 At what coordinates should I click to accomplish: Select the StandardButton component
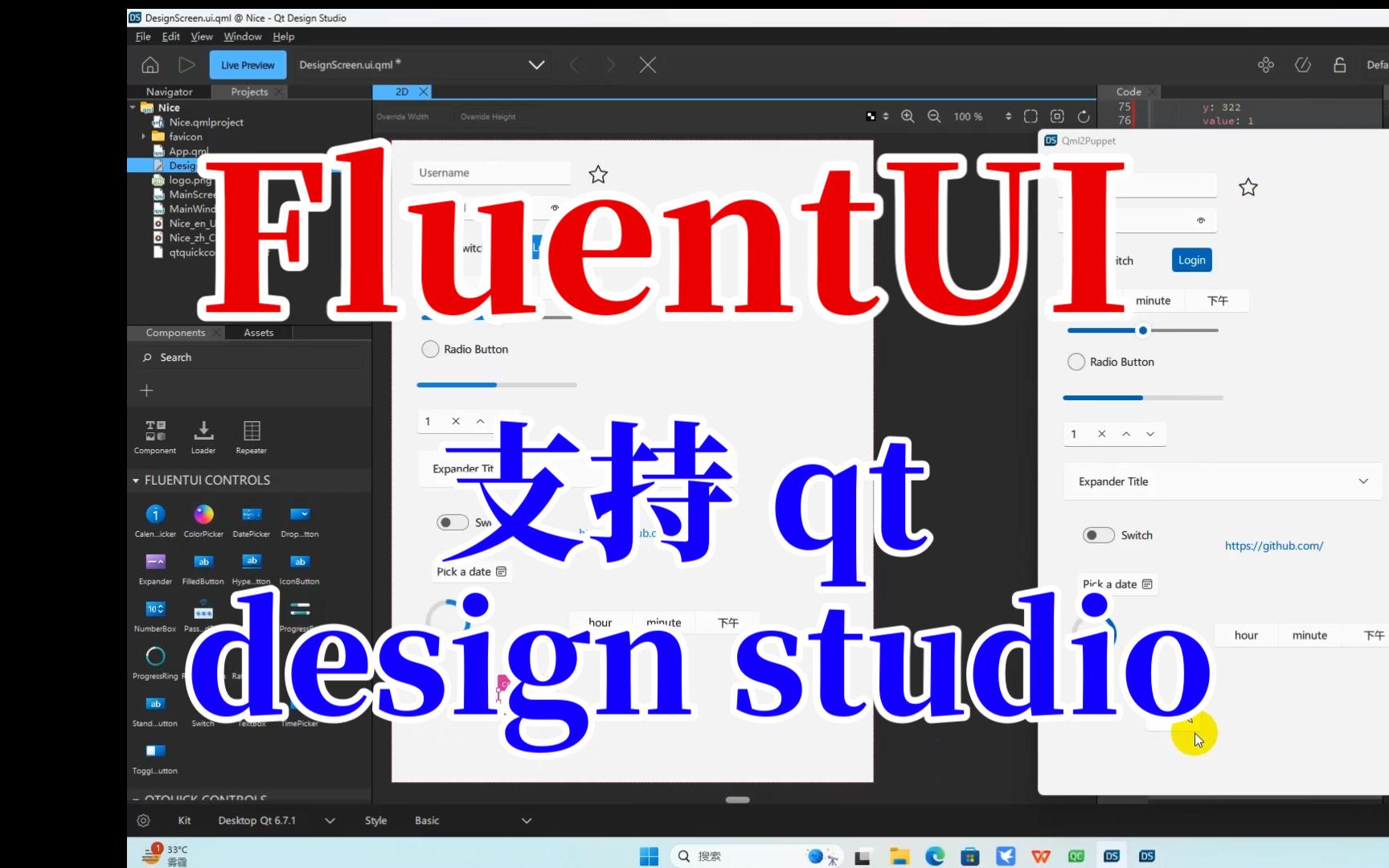[155, 710]
